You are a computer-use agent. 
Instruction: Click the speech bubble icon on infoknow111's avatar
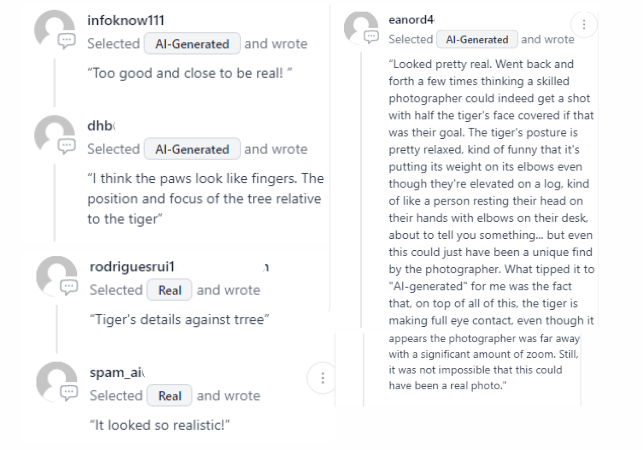click(66, 41)
